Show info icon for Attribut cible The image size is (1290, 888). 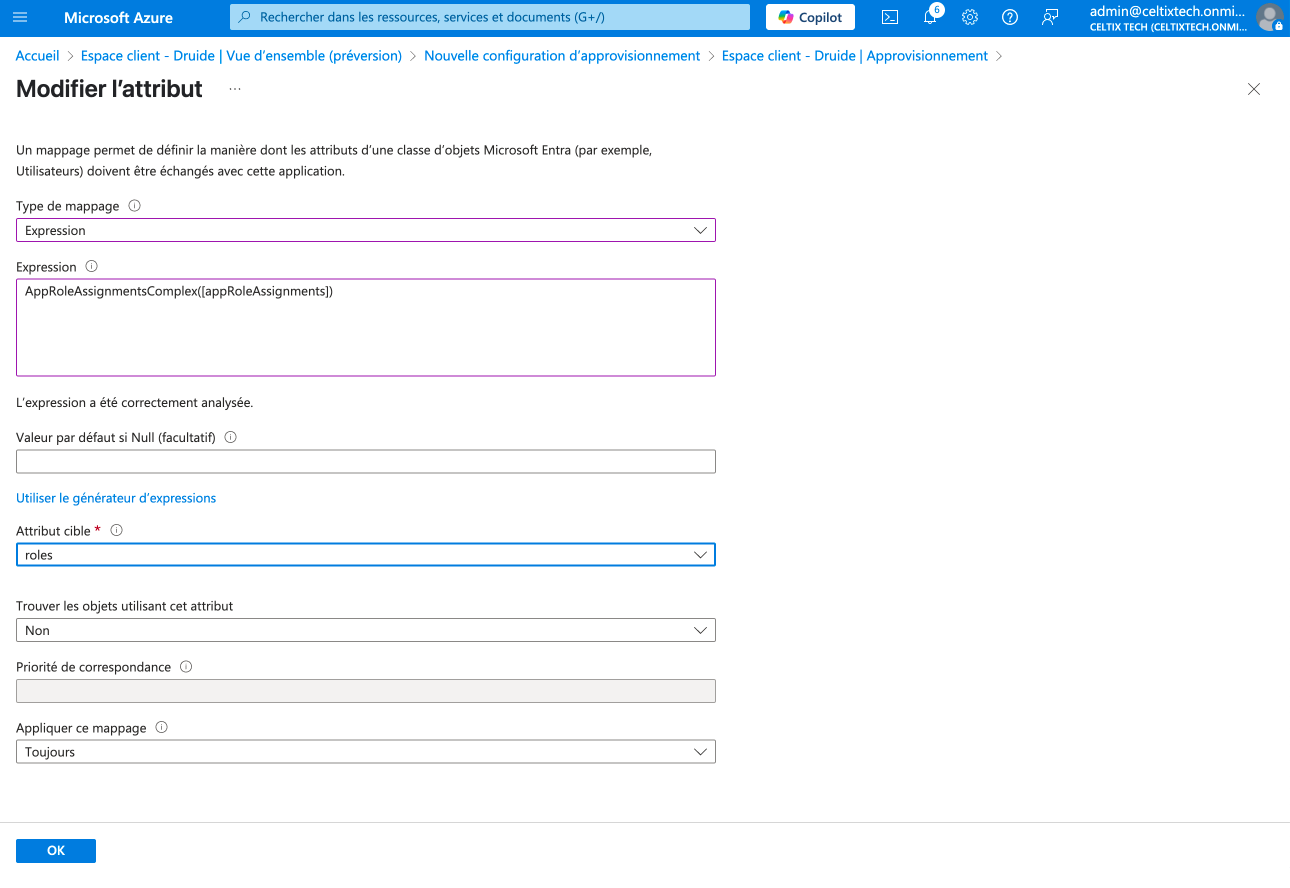116,531
